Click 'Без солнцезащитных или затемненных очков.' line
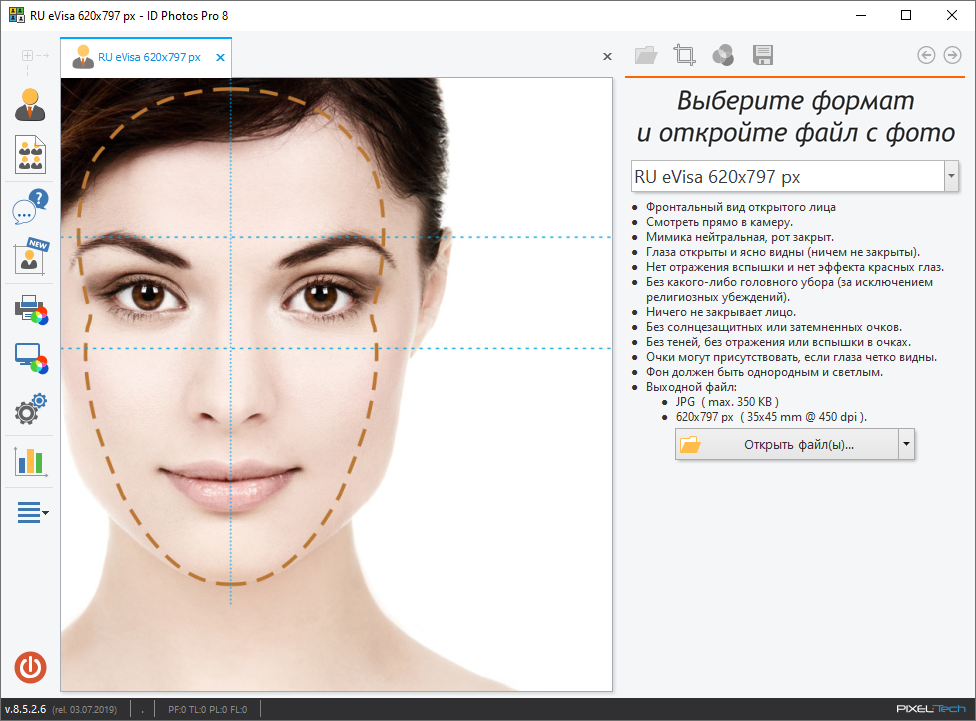 click(774, 327)
